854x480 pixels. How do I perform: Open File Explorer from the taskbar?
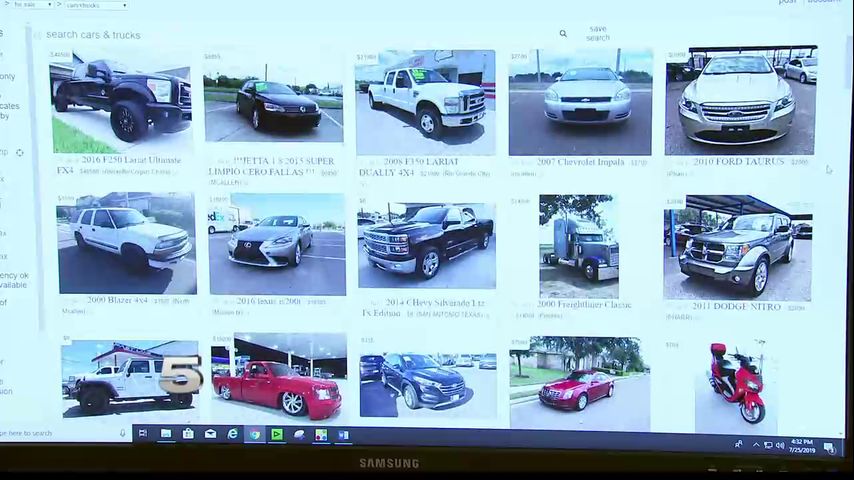tap(166, 434)
